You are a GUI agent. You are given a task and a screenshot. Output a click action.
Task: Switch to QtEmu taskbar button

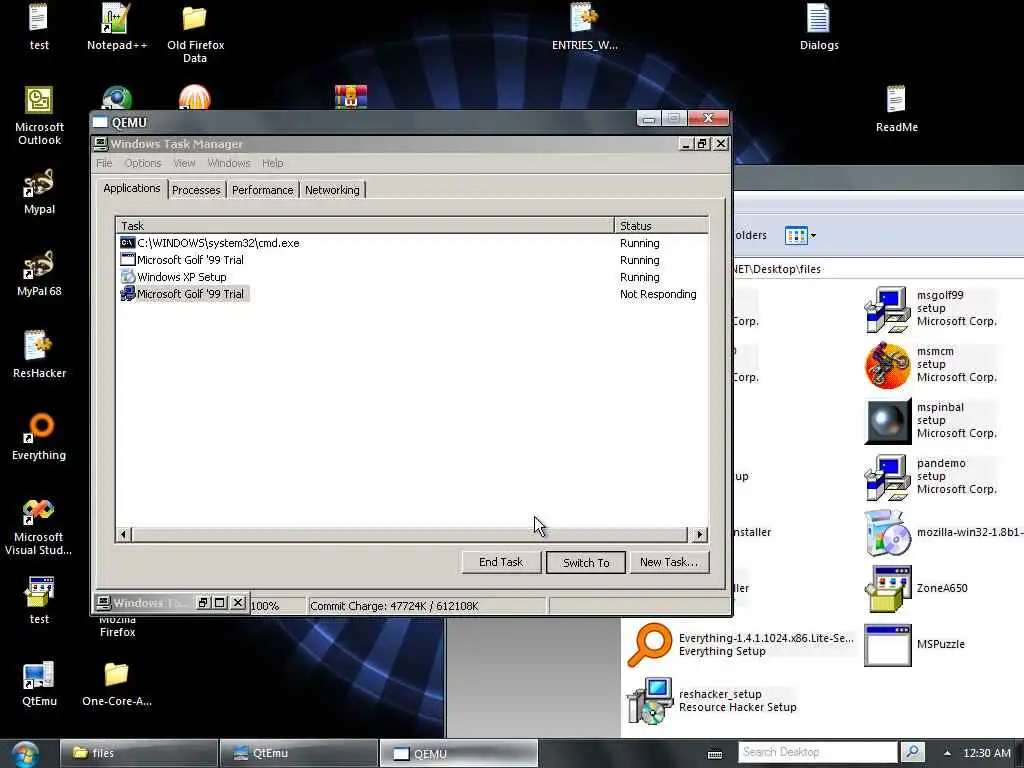tap(298, 753)
